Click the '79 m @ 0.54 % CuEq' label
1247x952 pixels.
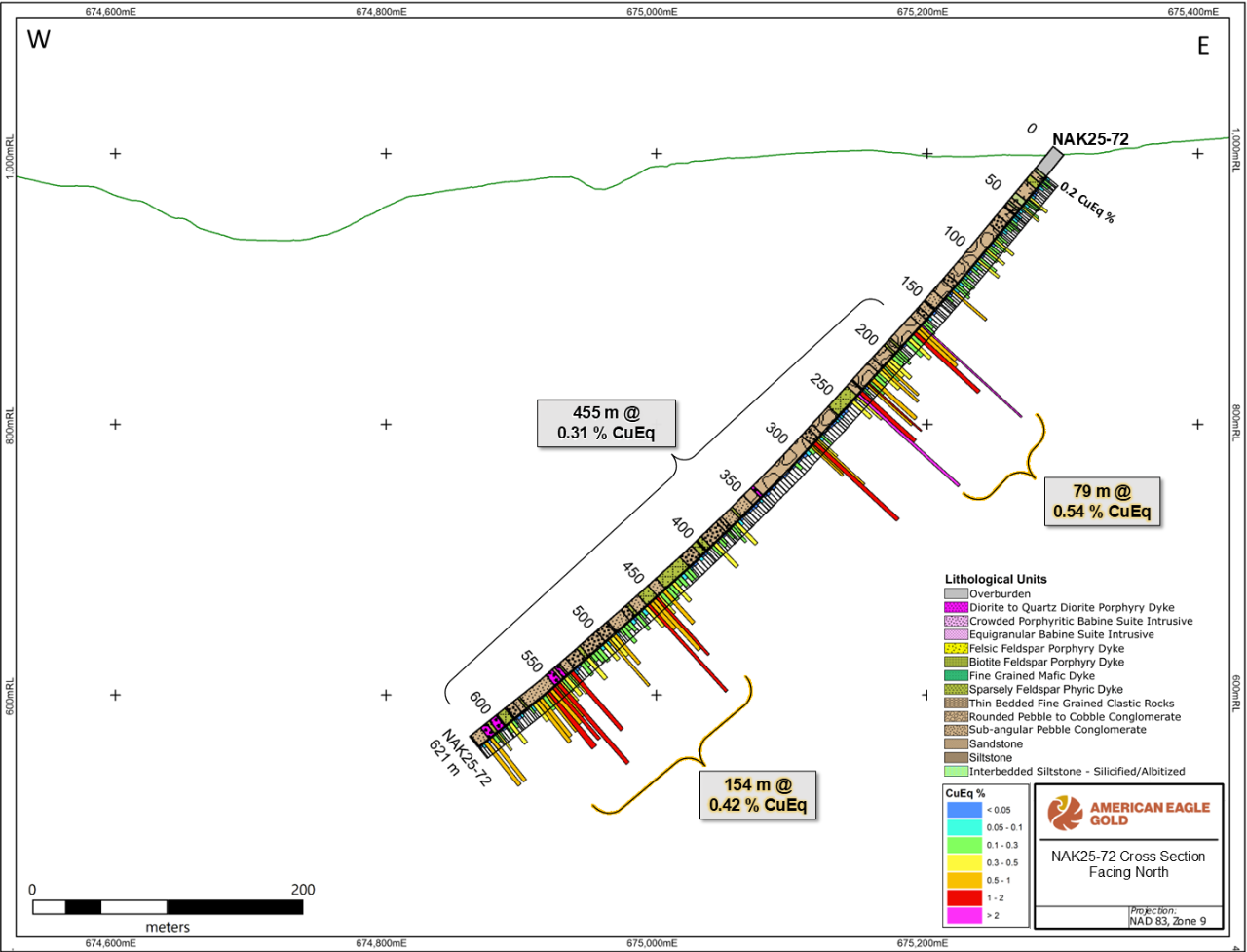[x=1102, y=501]
